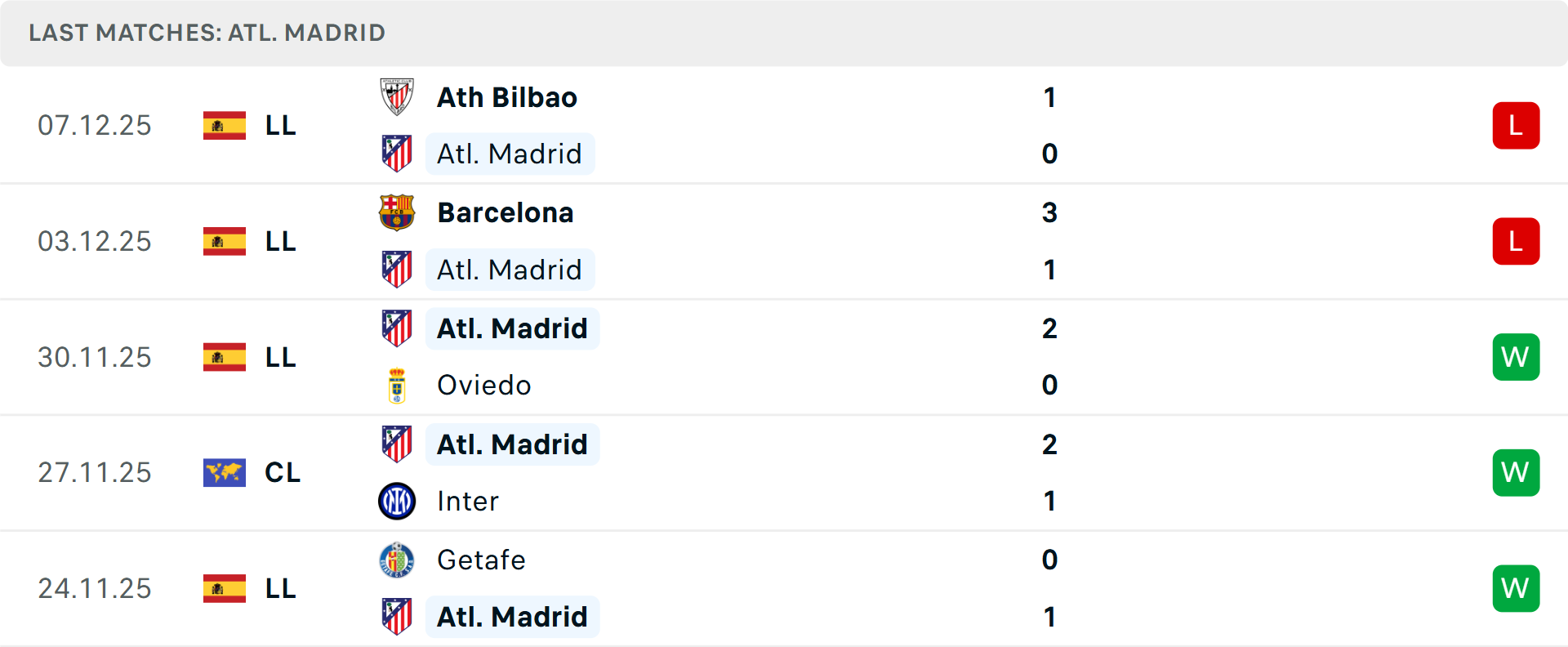Click Spain flag on 24.11.25 match
Screen dimensions: 1568x647
[x=225, y=588]
